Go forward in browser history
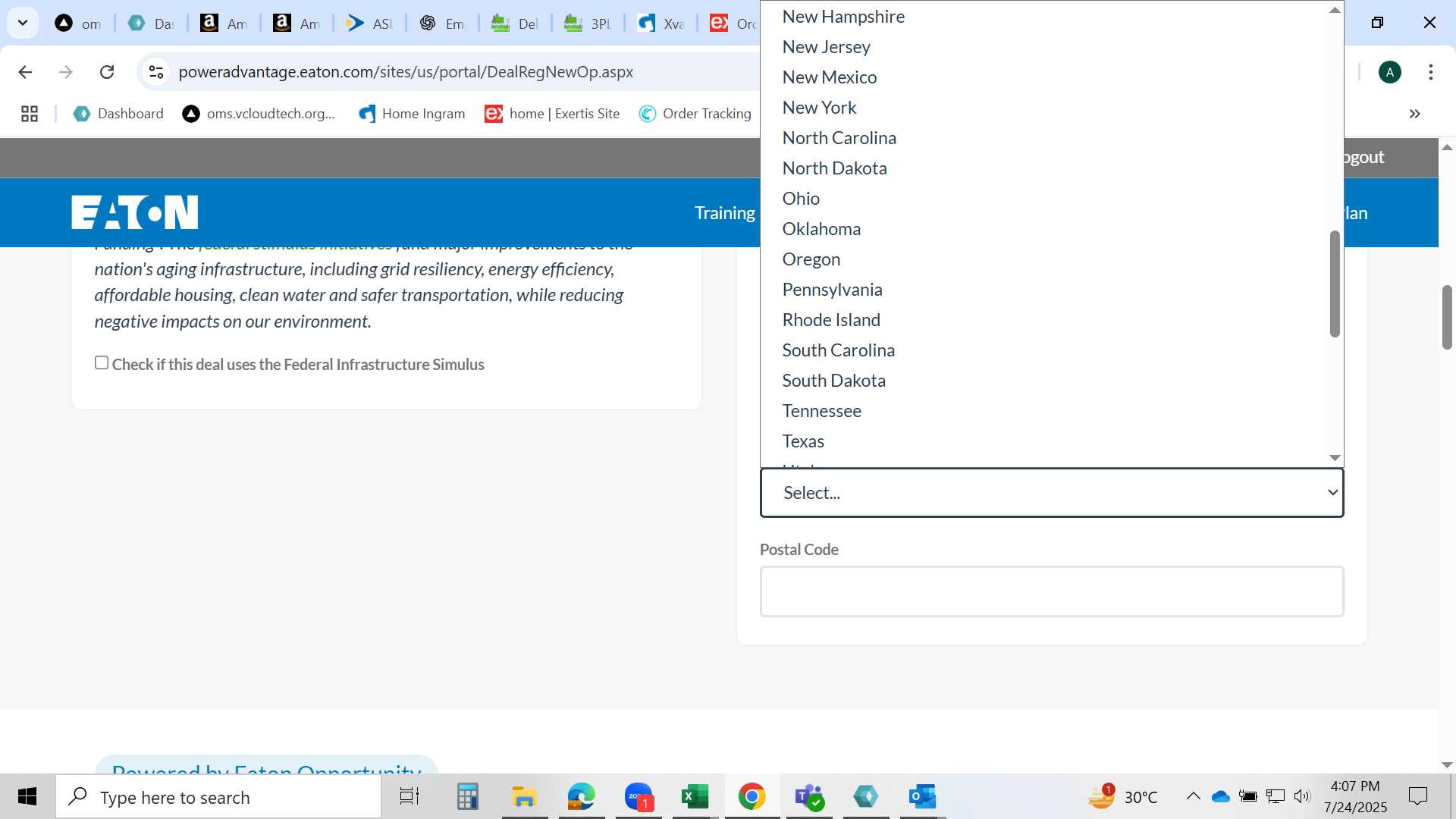Viewport: 1456px width, 819px height. pos(66,72)
